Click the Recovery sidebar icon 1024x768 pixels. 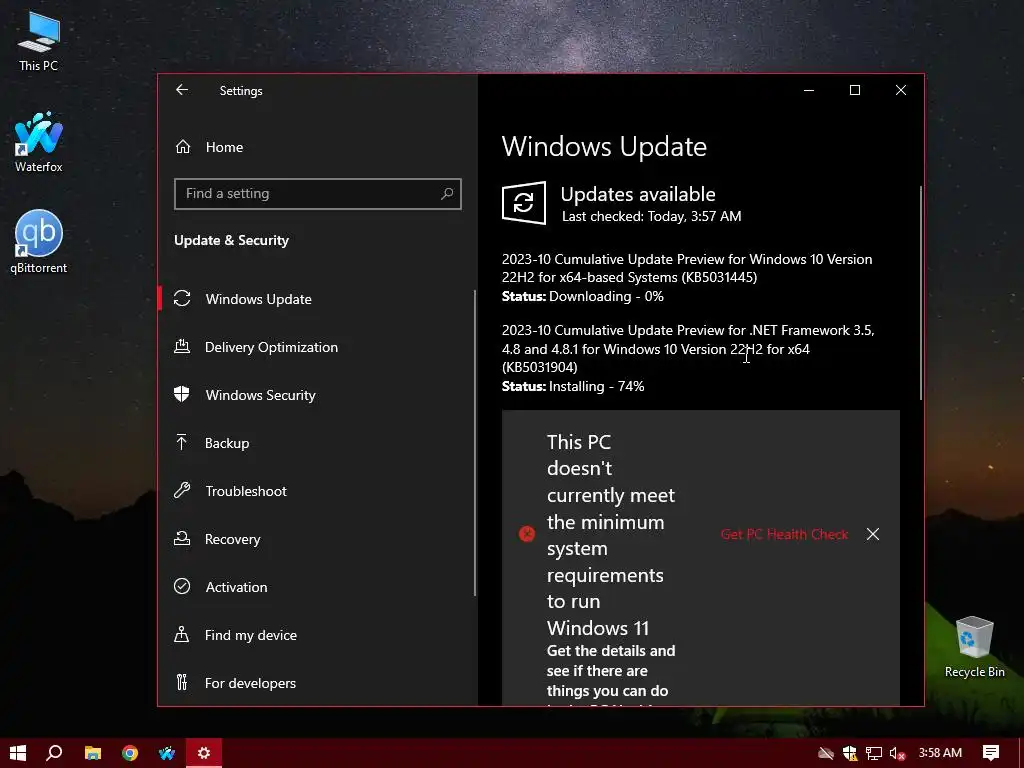click(x=182, y=538)
